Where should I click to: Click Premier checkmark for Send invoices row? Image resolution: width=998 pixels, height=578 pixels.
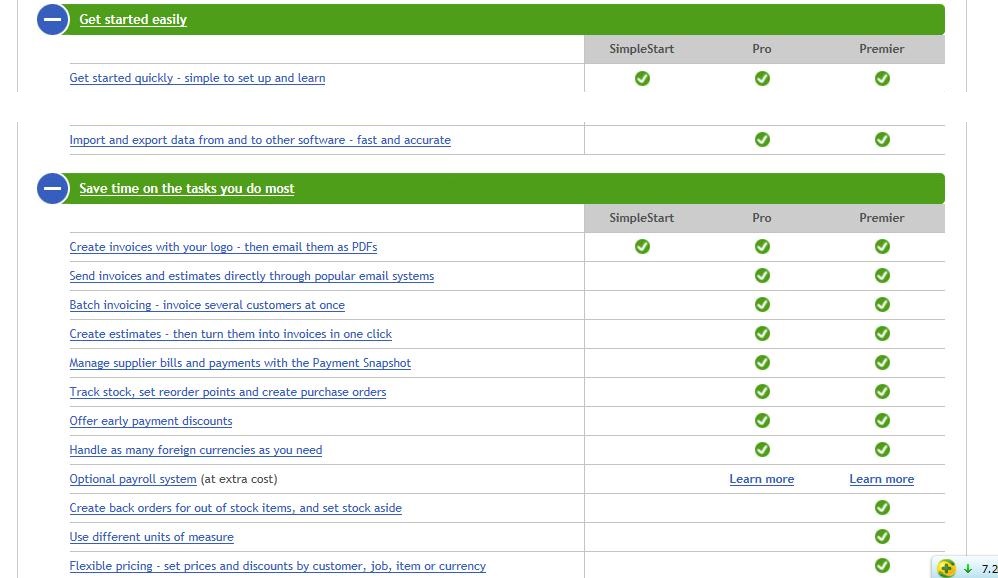click(x=882, y=276)
